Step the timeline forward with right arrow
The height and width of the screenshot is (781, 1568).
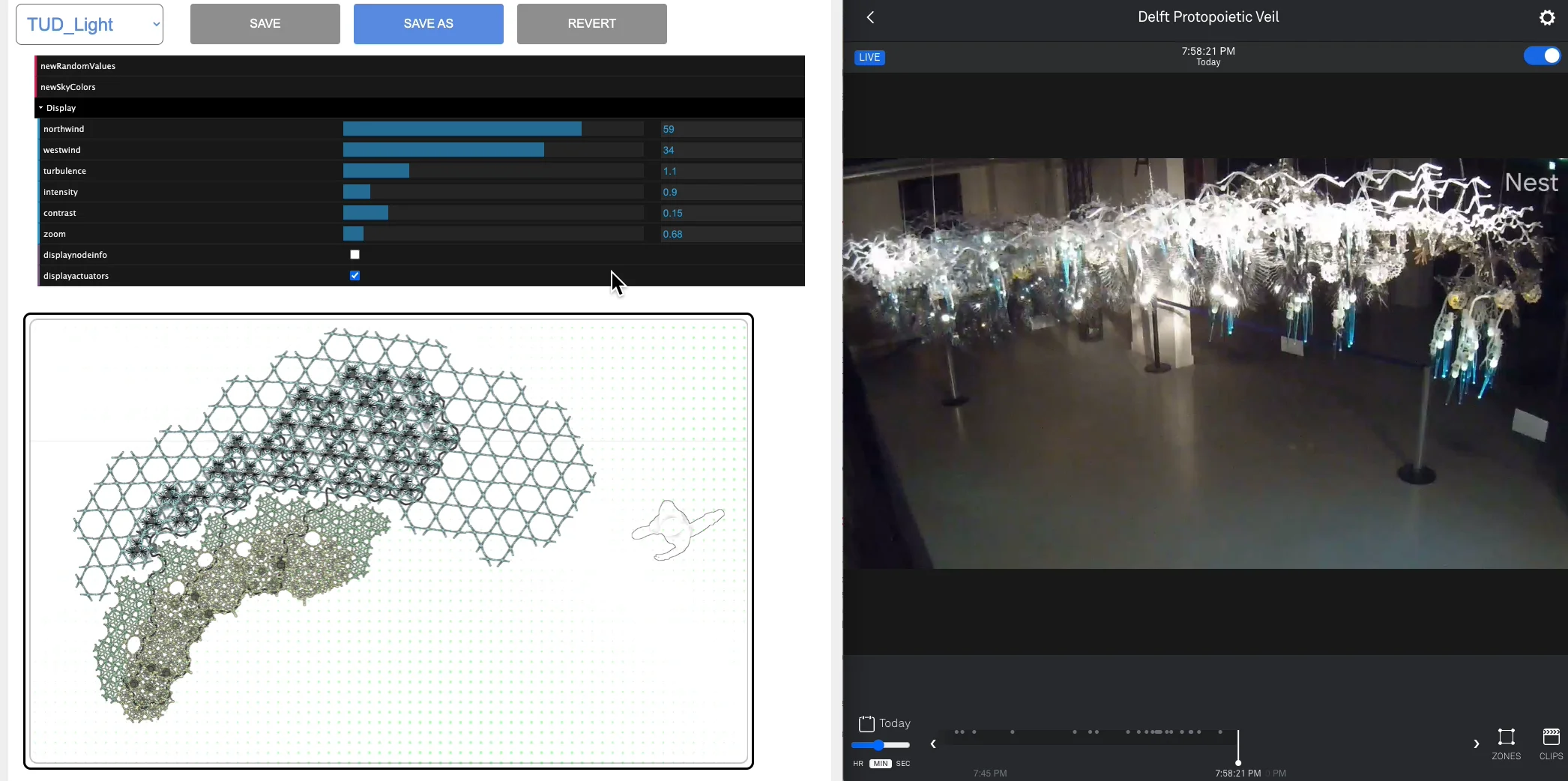[x=1476, y=744]
